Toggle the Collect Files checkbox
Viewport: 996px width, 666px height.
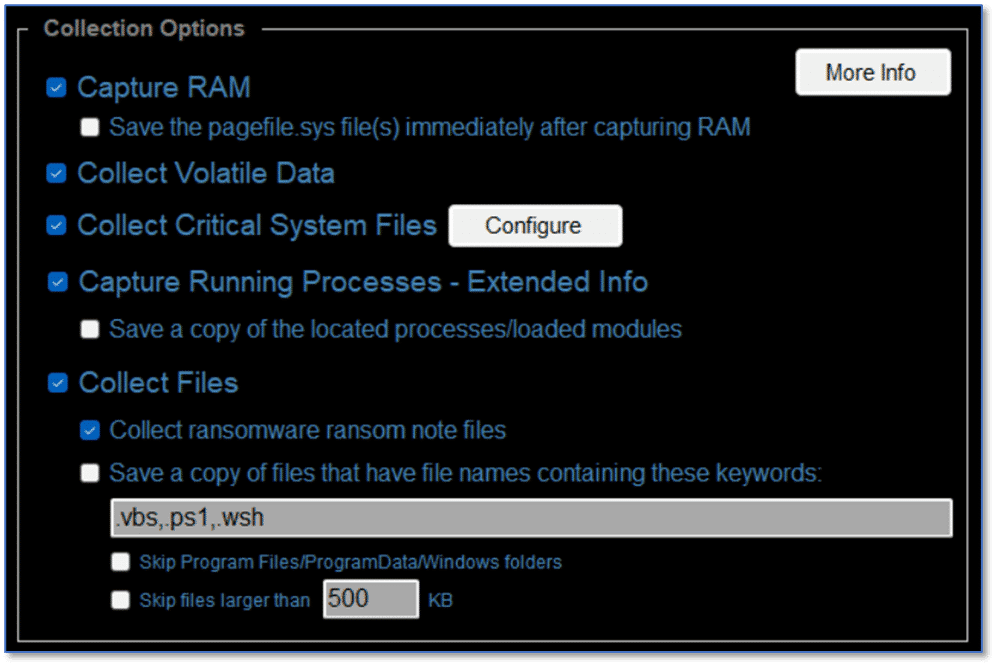coord(58,383)
